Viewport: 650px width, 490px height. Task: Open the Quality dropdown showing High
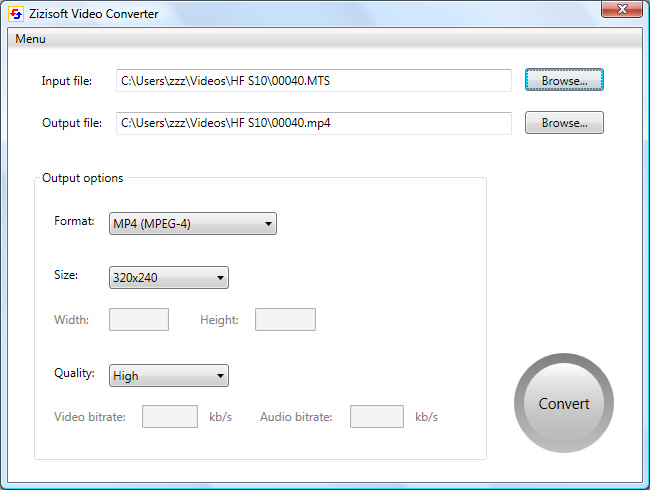[x=169, y=376]
